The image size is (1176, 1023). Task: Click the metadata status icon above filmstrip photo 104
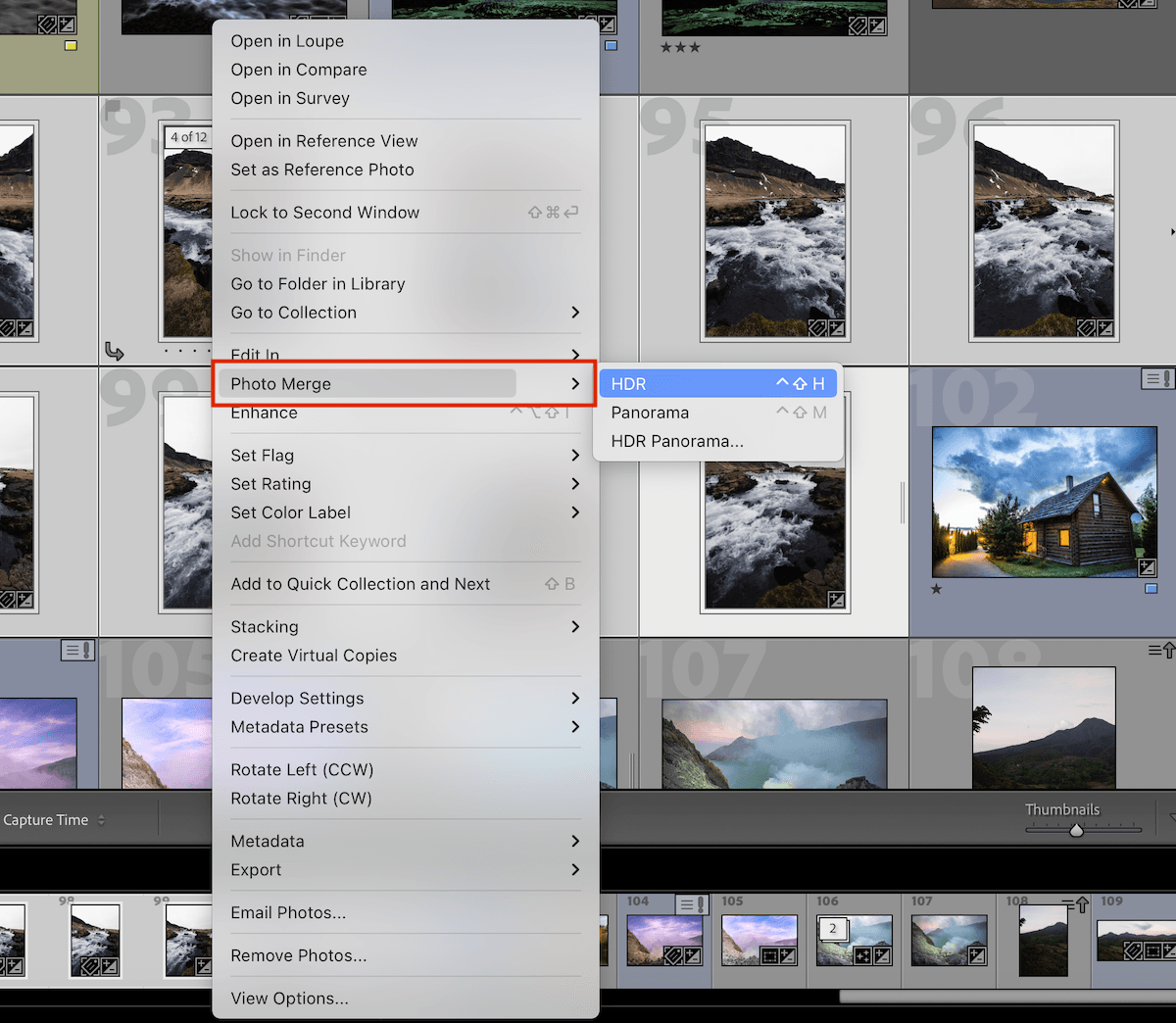692,901
